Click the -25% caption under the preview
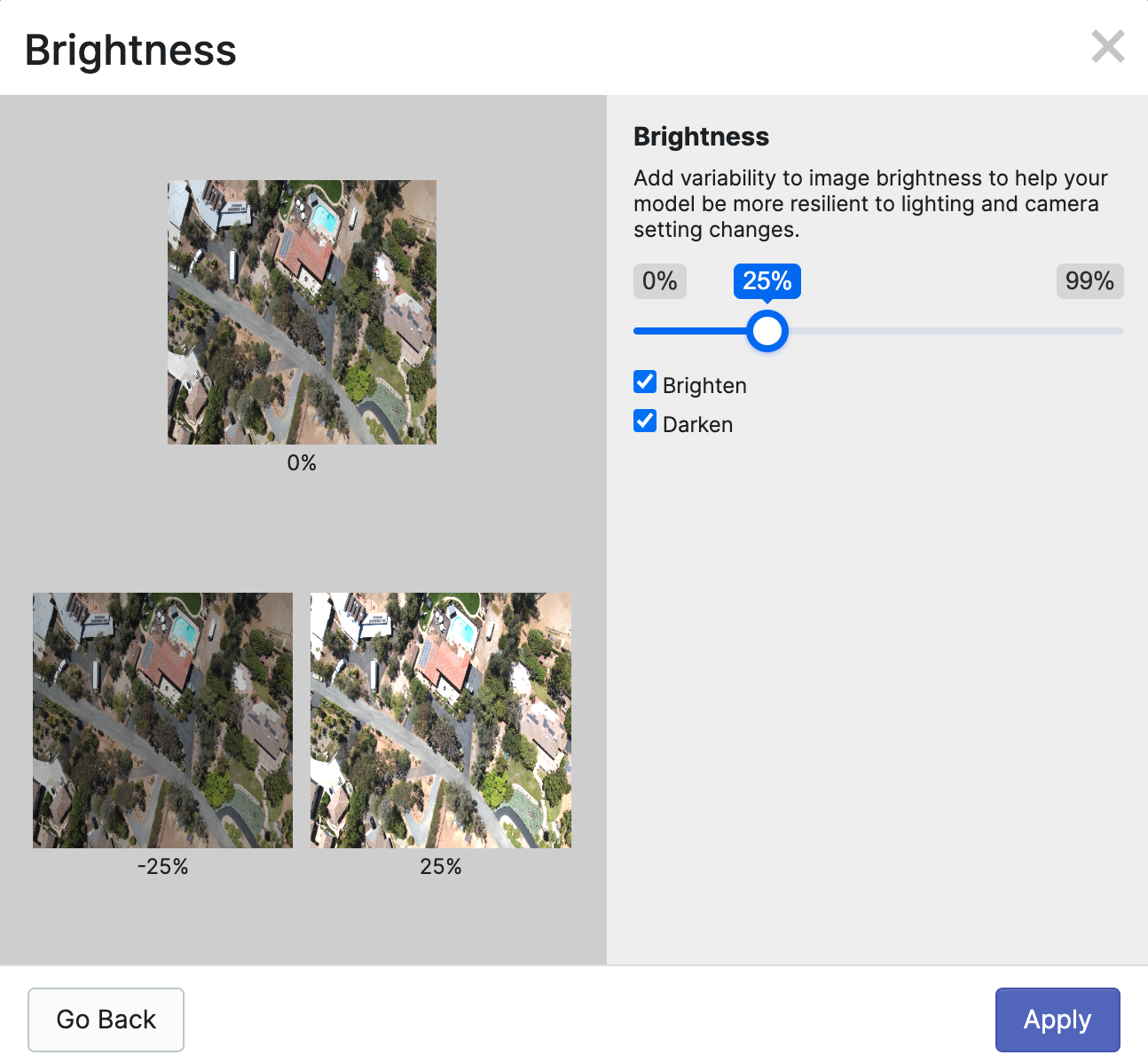The image size is (1148, 1063). click(x=163, y=867)
